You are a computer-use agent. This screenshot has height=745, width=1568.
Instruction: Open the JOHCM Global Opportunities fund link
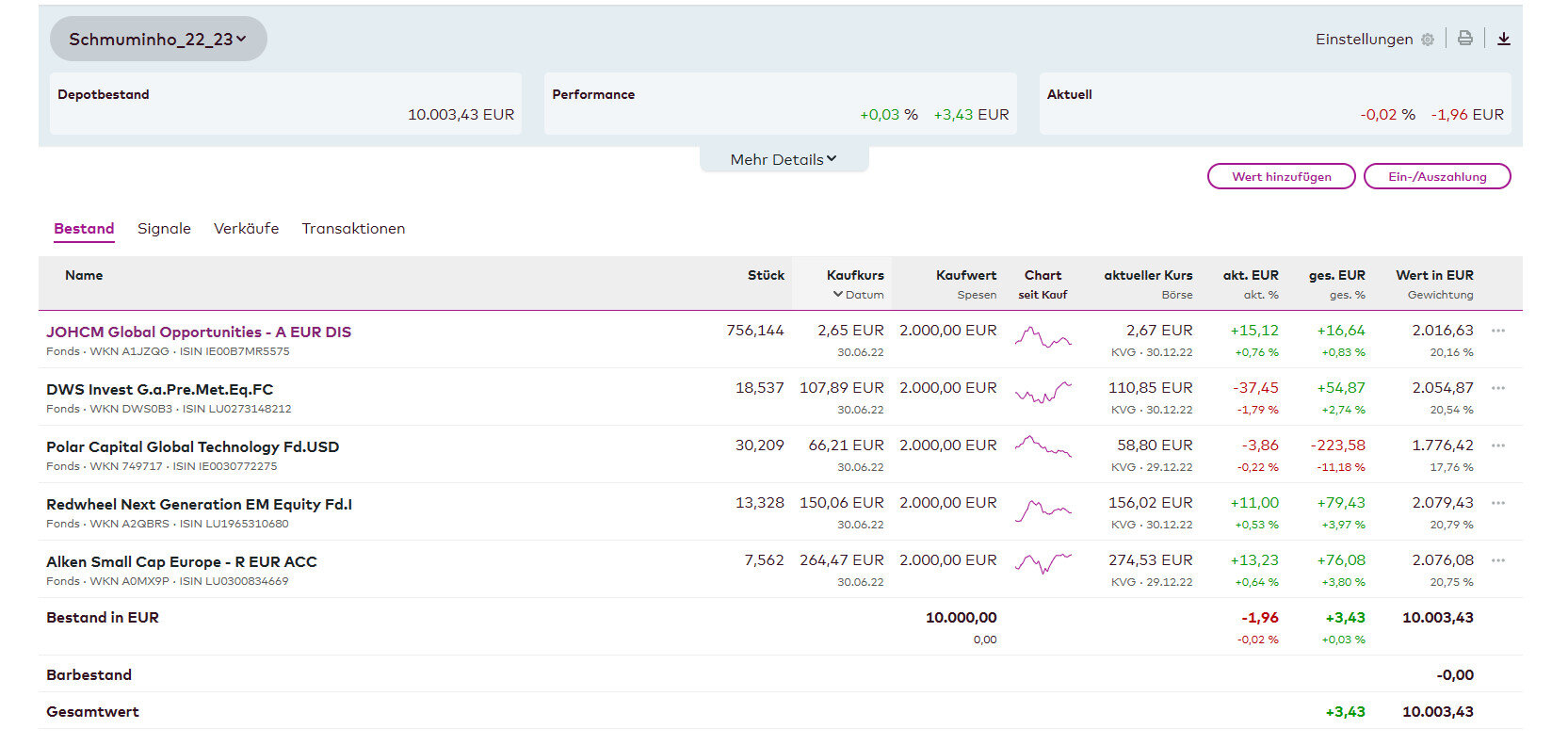pyautogui.click(x=199, y=332)
